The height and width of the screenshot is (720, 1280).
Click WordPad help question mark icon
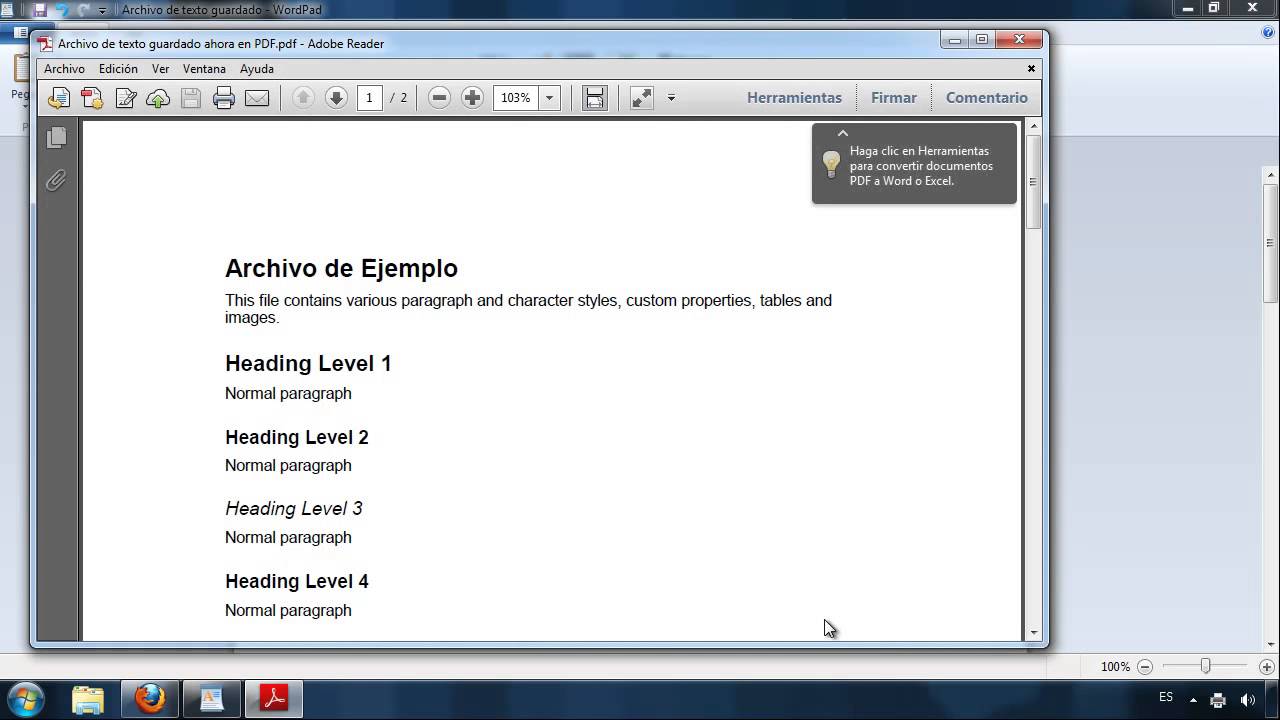click(1268, 32)
